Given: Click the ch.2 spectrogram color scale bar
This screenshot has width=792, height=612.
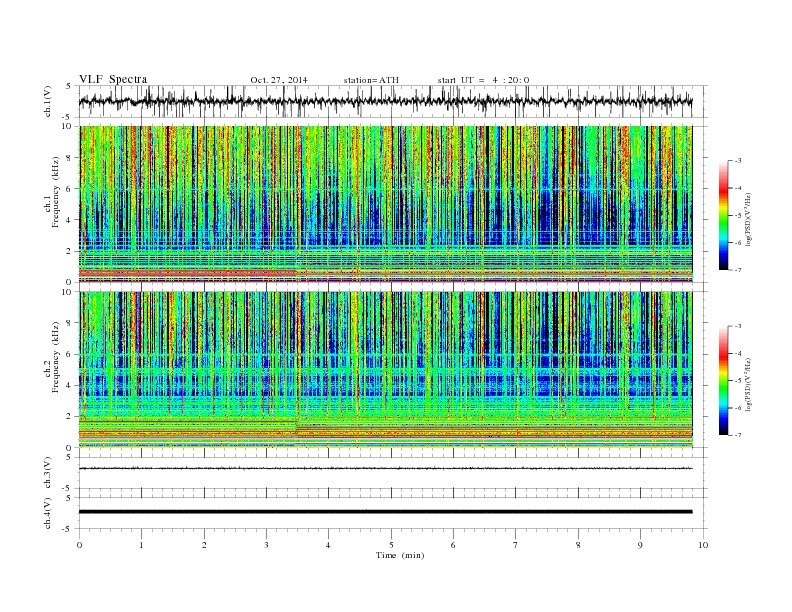Looking at the screenshot, I should 723,380.
